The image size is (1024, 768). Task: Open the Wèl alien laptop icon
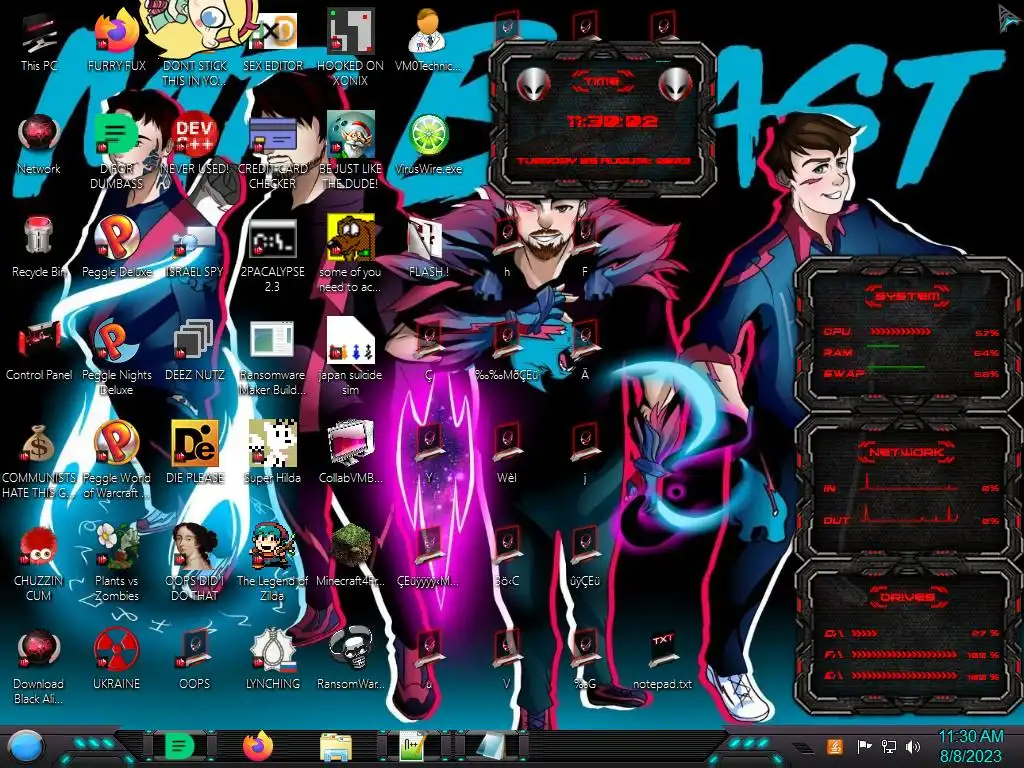506,454
